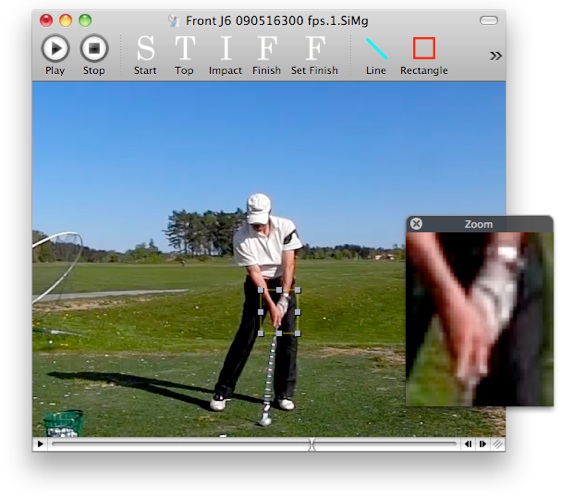
Task: Click the Stop toolbar button
Action: (x=94, y=55)
